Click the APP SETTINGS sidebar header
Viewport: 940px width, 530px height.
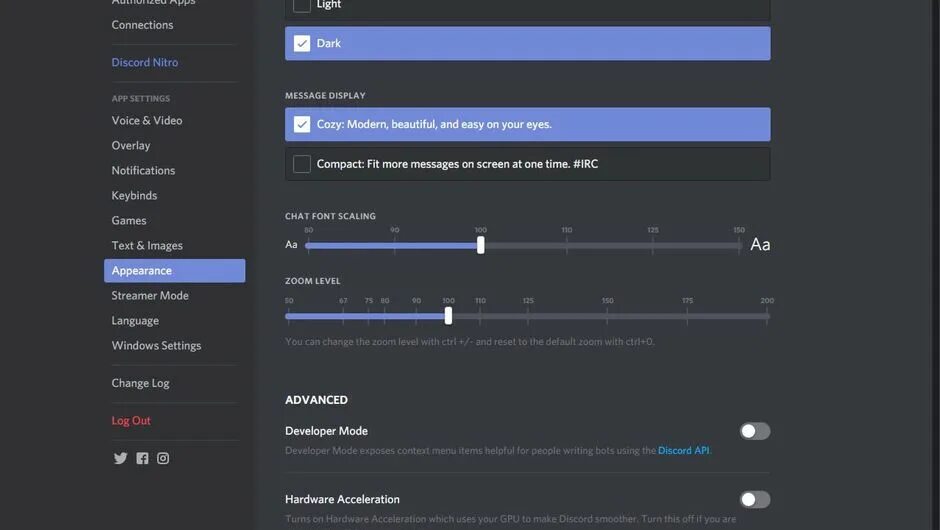(x=141, y=98)
